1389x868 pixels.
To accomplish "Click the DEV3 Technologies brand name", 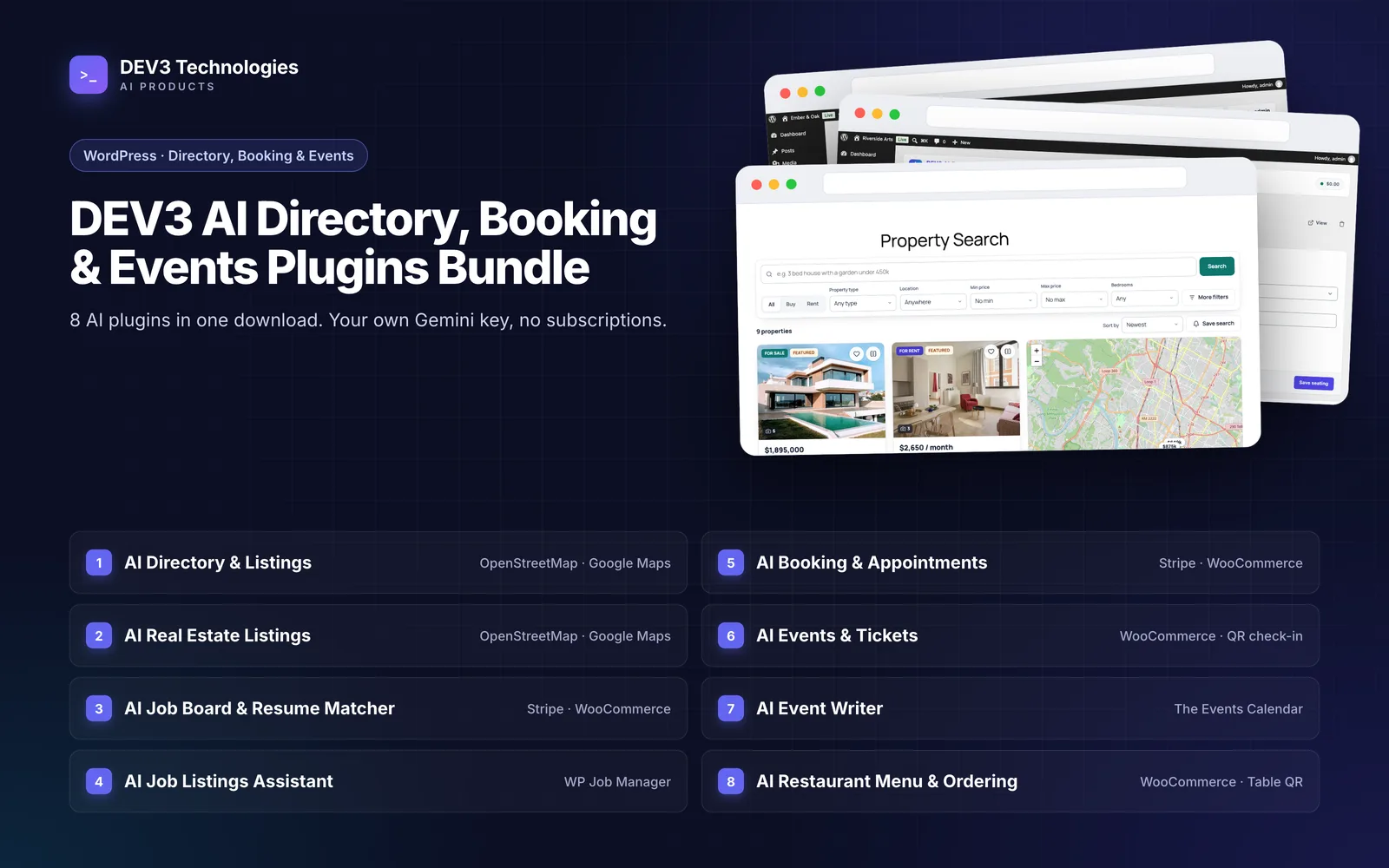I will coord(209,67).
